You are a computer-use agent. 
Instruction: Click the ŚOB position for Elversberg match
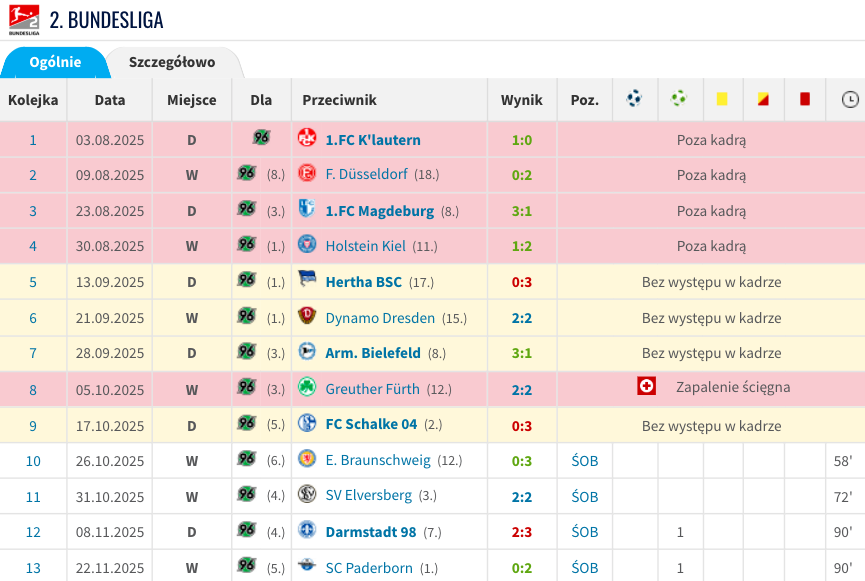584,496
